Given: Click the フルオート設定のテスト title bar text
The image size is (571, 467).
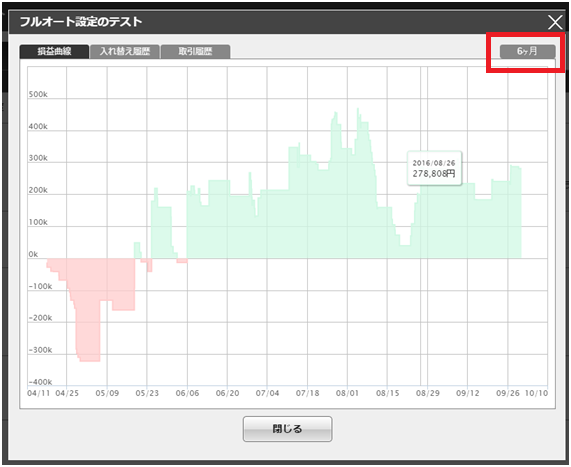Looking at the screenshot, I should click(81, 22).
